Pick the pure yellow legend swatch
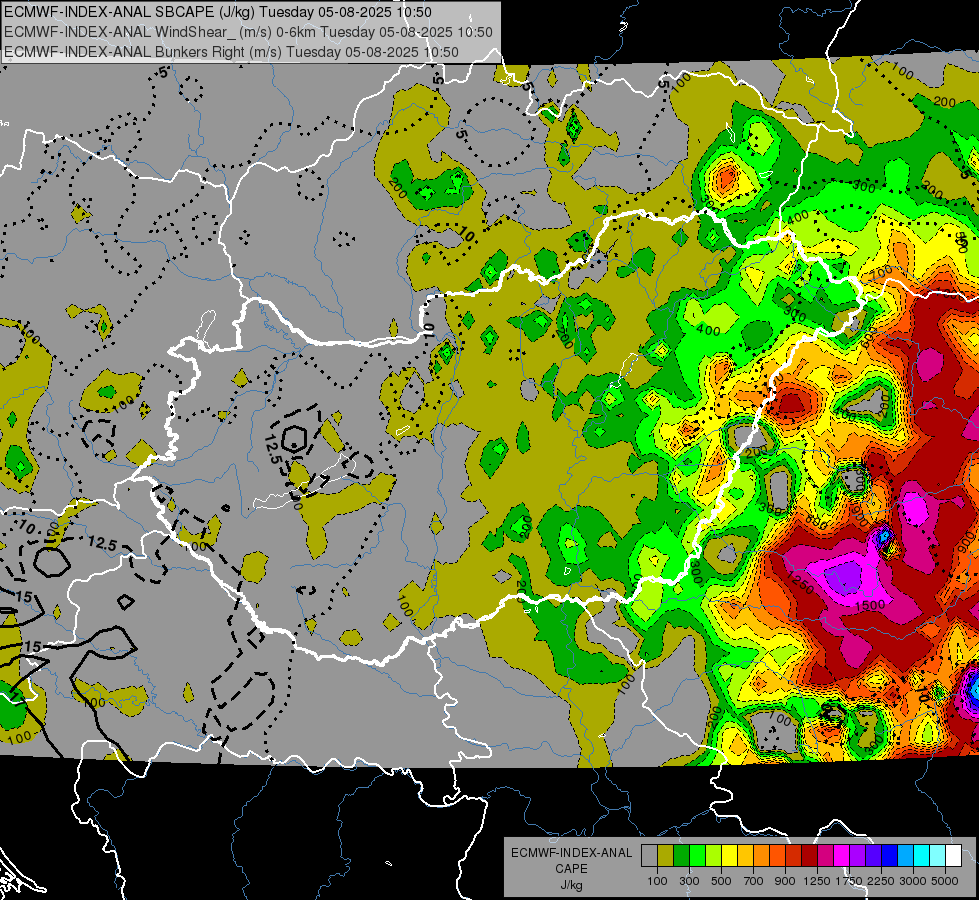This screenshot has width=979, height=900. pyautogui.click(x=729, y=855)
